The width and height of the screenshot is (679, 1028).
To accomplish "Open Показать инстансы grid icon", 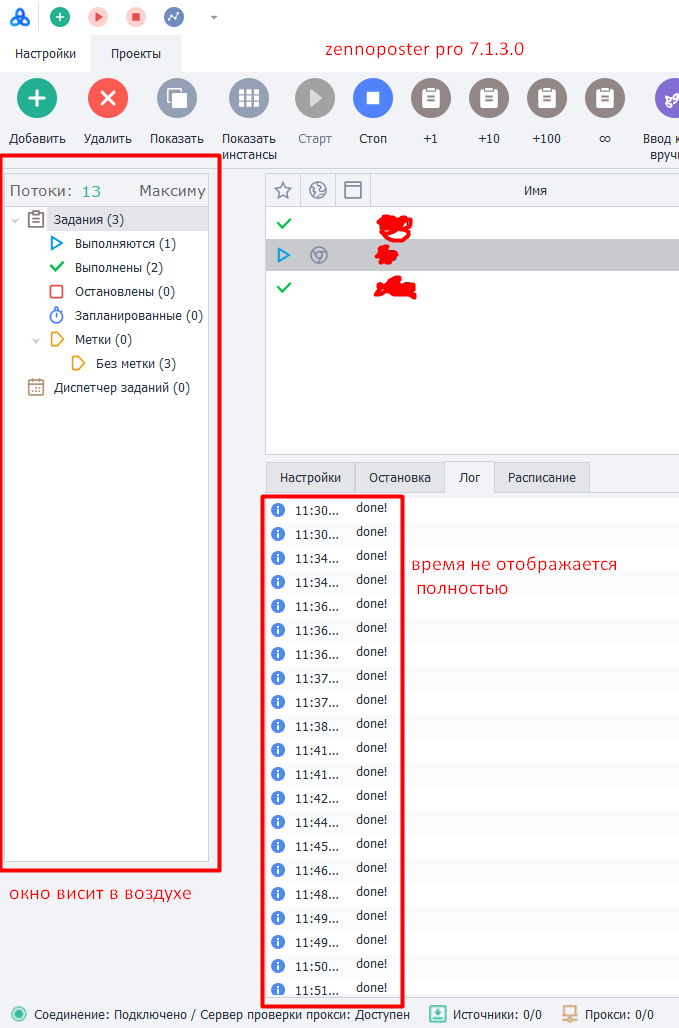I will pos(249,98).
